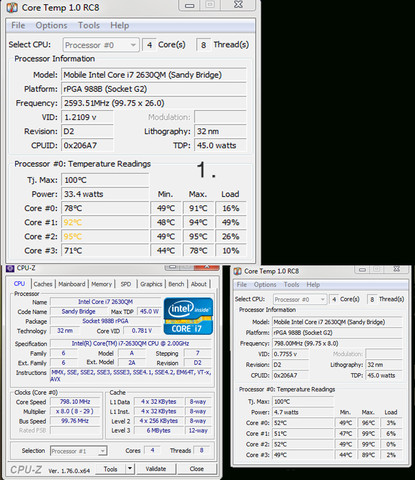Click the Core #1 92°C temperature field
The image size is (415, 480).
[x=105, y=222]
